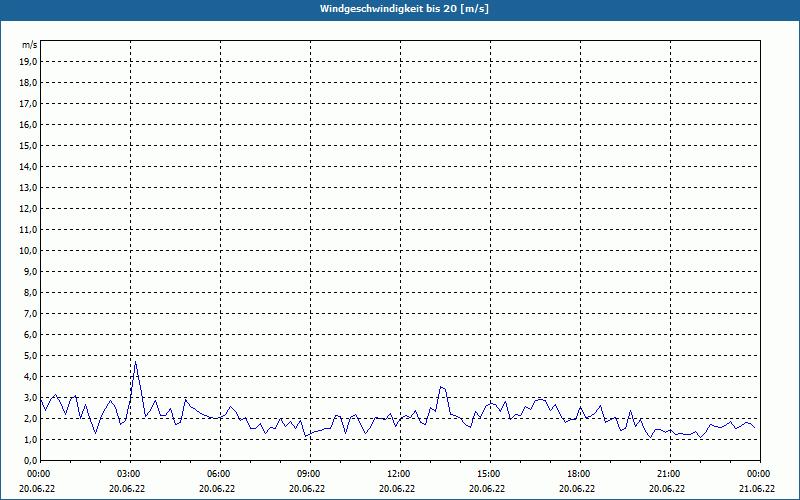Select the 17,0 y-axis label
Screen dimensions: 800x500
pos(28,104)
